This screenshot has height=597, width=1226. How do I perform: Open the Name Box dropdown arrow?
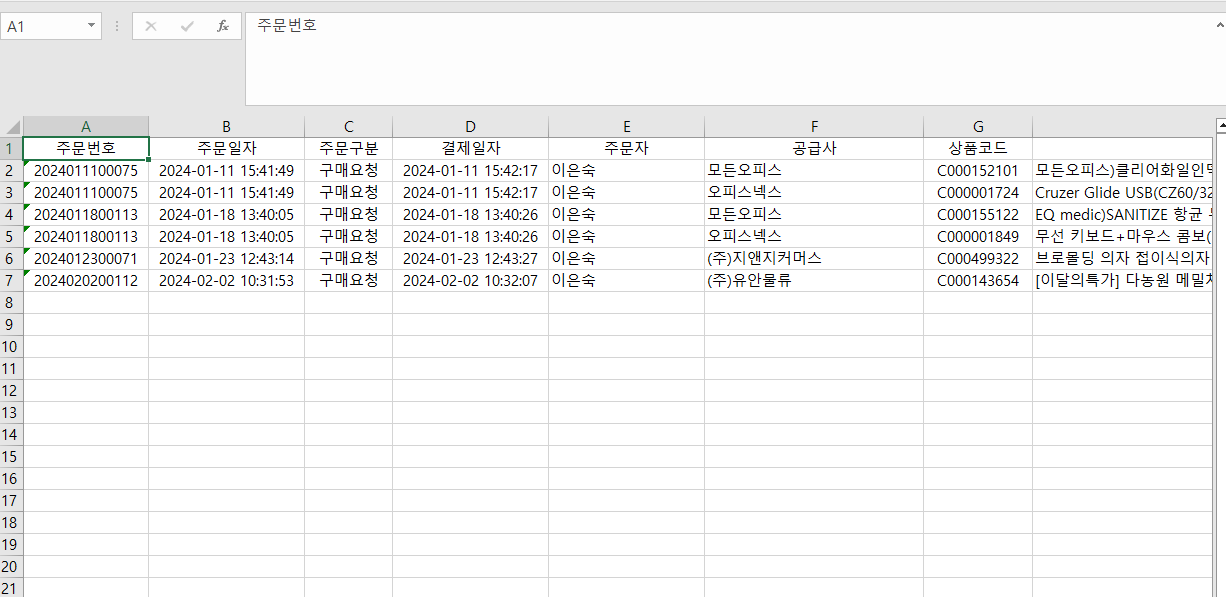[x=92, y=26]
